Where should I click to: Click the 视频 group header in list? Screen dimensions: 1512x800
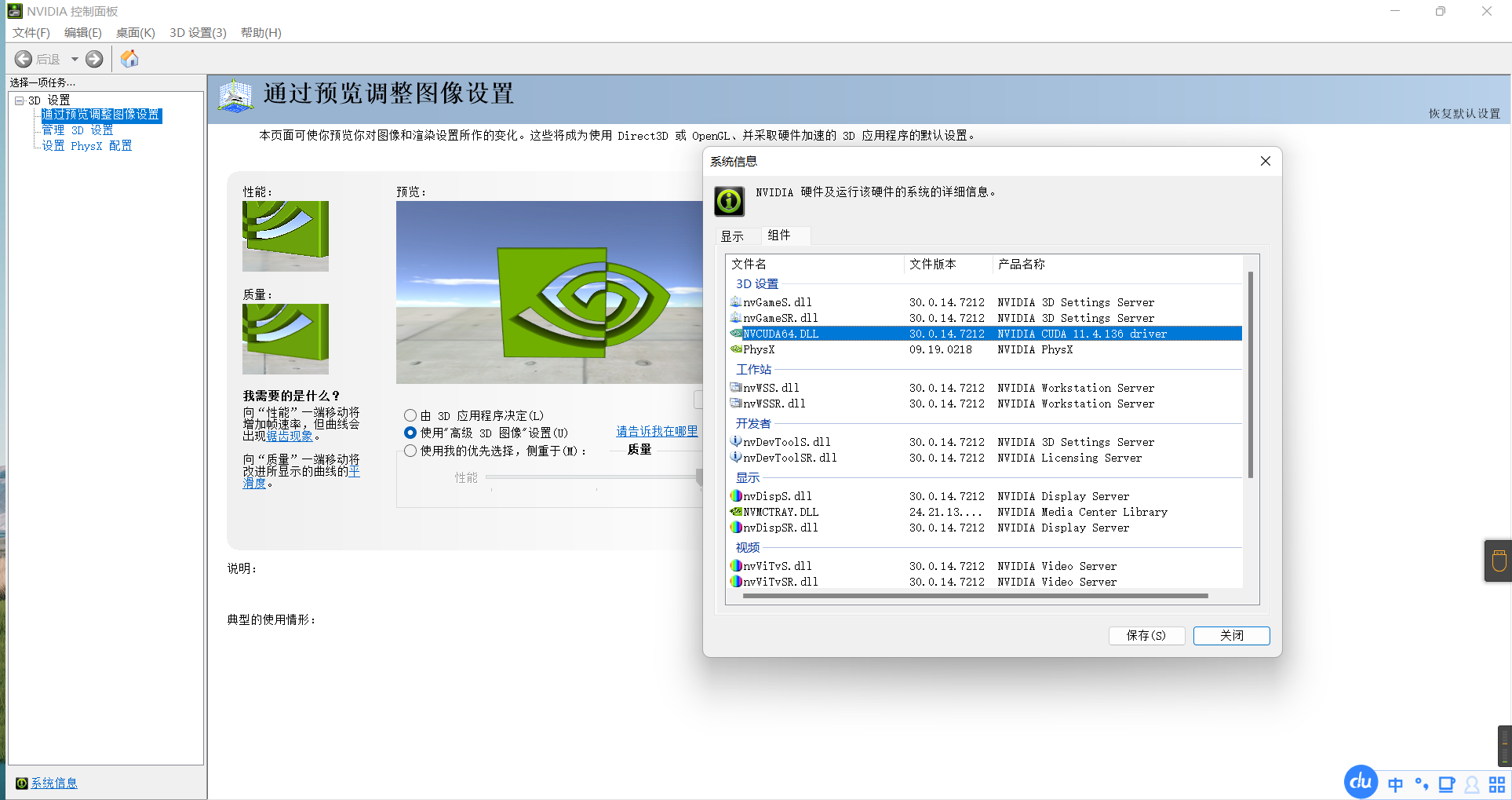(748, 547)
